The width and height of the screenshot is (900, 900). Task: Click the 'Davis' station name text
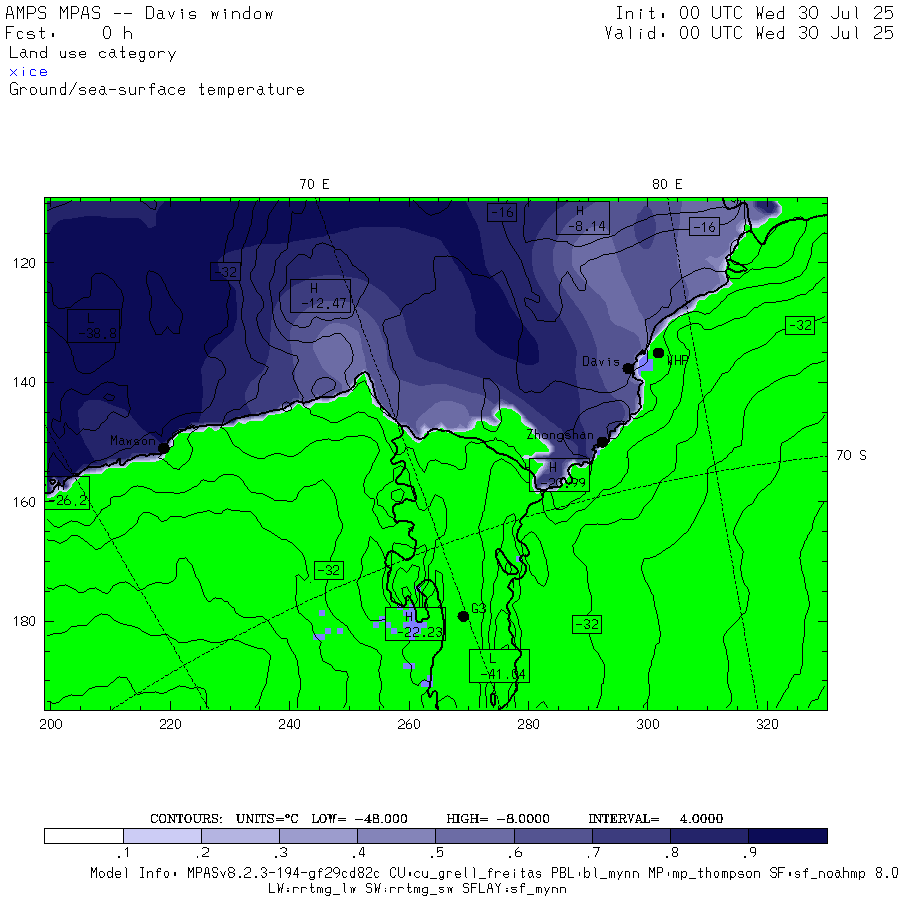coord(601,362)
